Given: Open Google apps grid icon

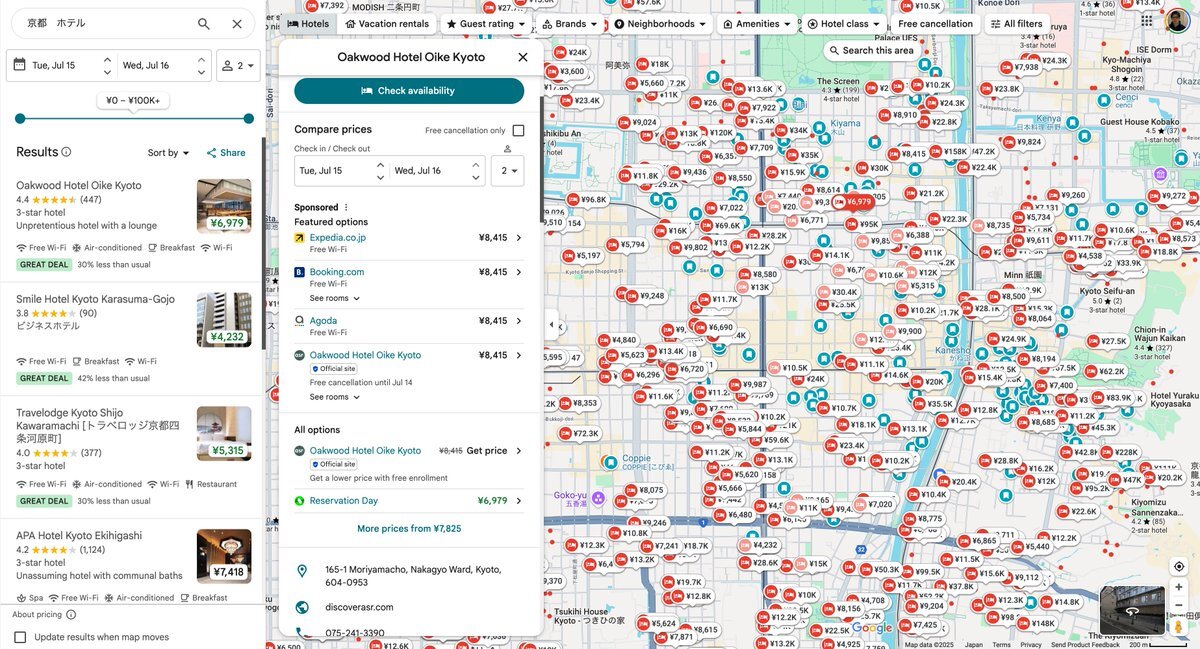Looking at the screenshot, I should pos(1146,21).
